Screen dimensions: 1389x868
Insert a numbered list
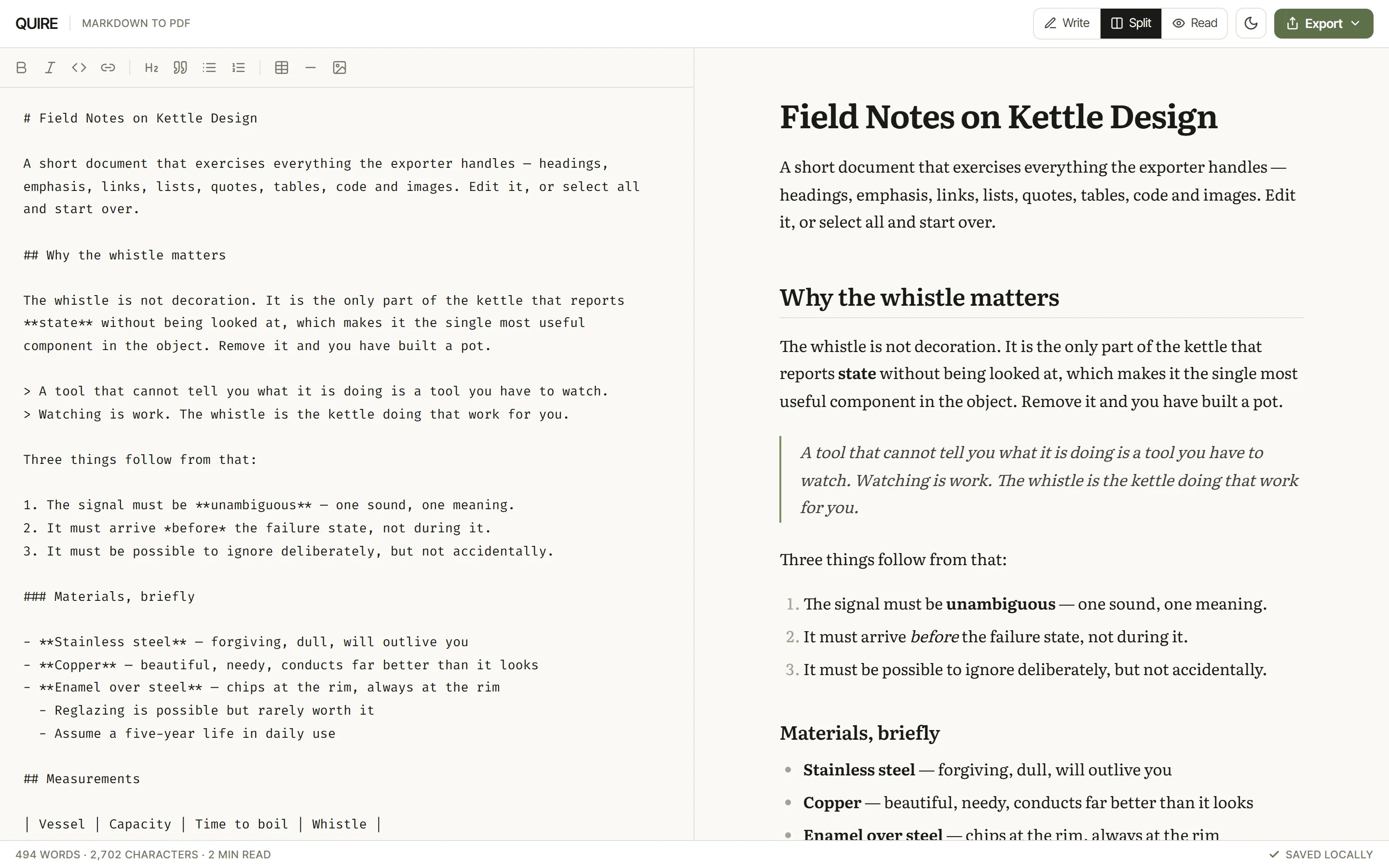click(238, 68)
